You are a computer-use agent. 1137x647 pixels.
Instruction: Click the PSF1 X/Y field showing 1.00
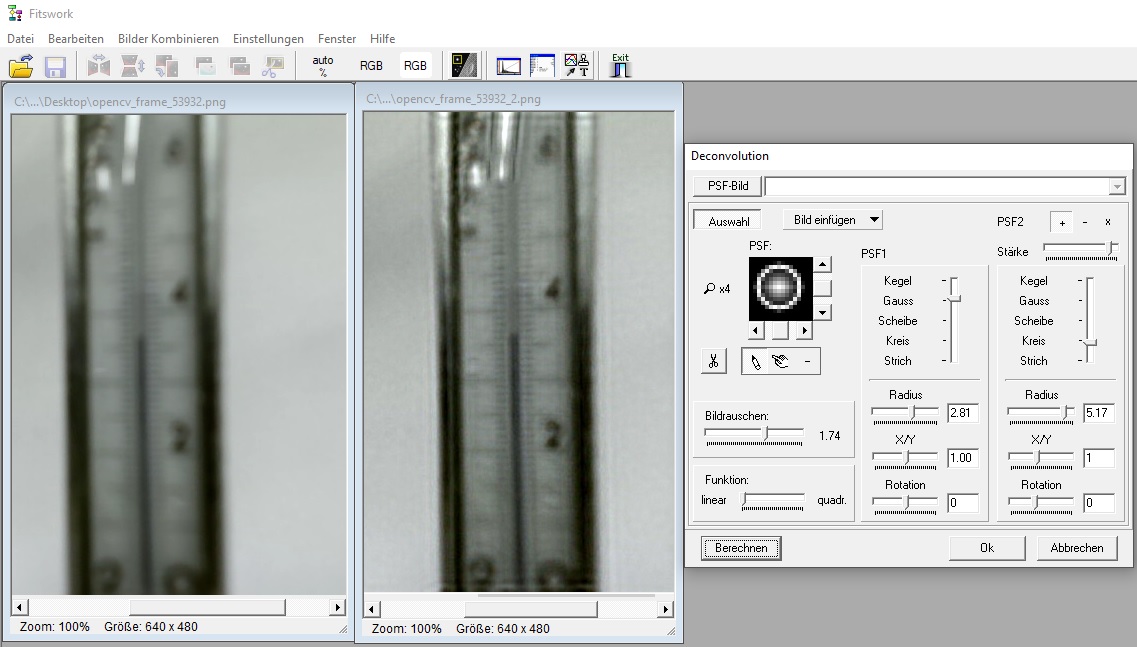pos(963,458)
